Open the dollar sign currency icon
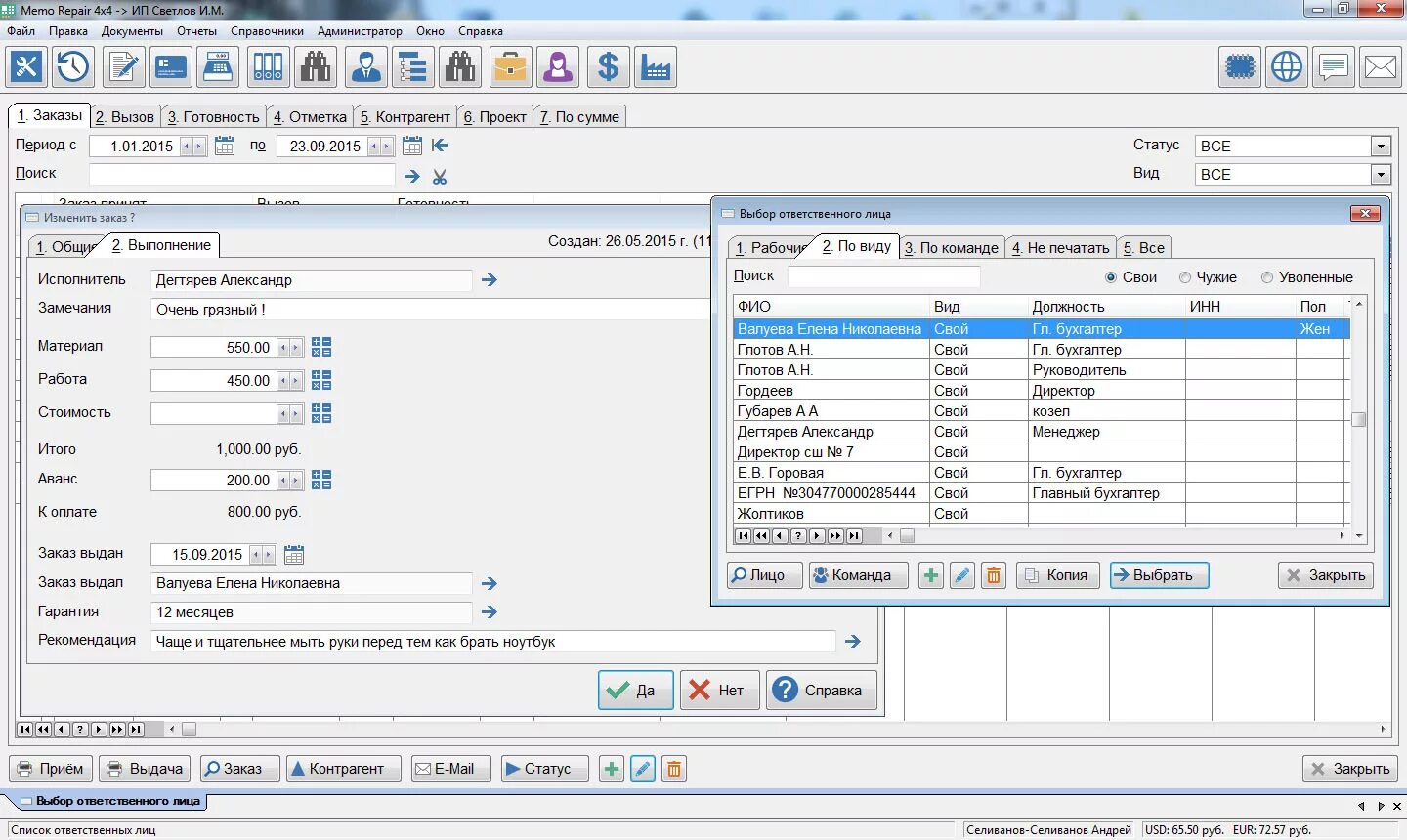Image resolution: width=1407 pixels, height=840 pixels. click(608, 67)
